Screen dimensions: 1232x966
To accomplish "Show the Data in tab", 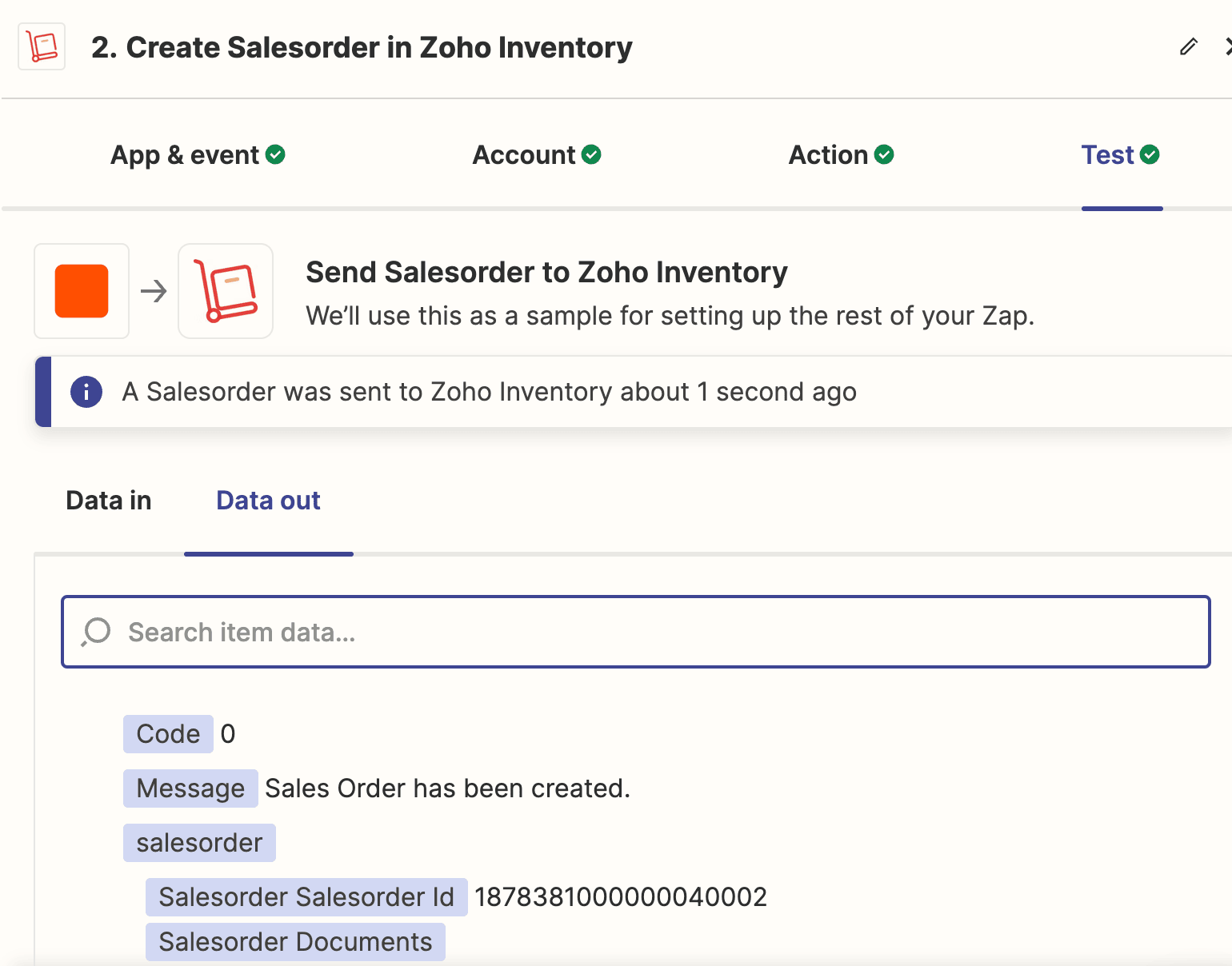I will [x=109, y=501].
